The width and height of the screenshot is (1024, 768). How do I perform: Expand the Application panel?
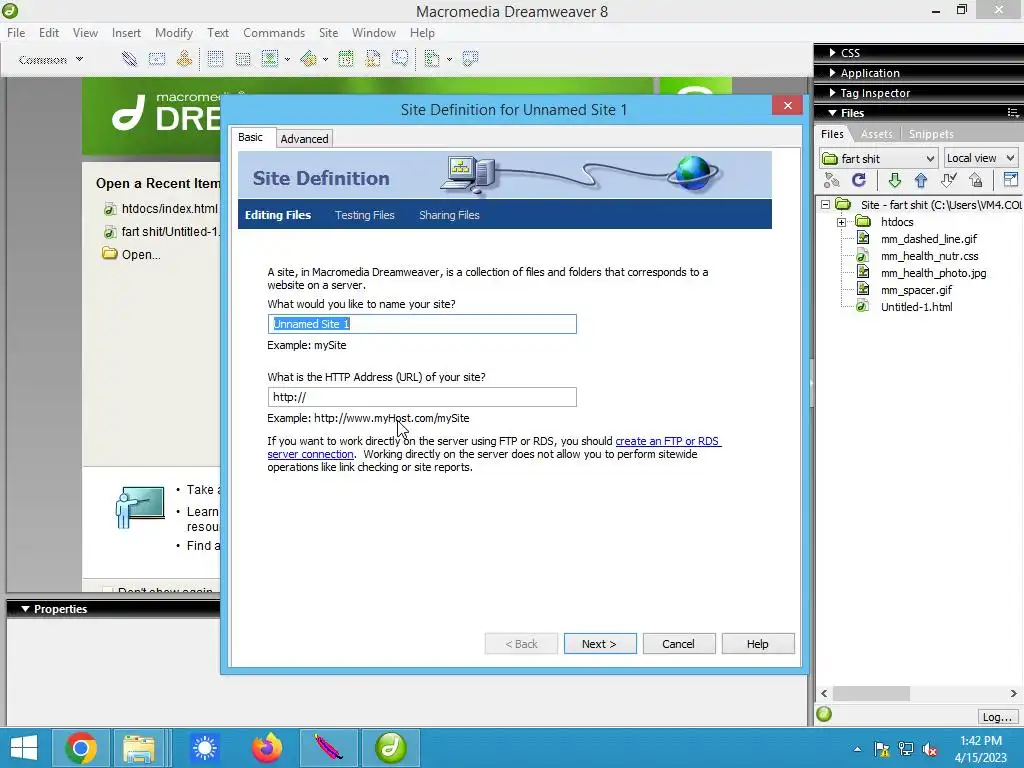833,72
